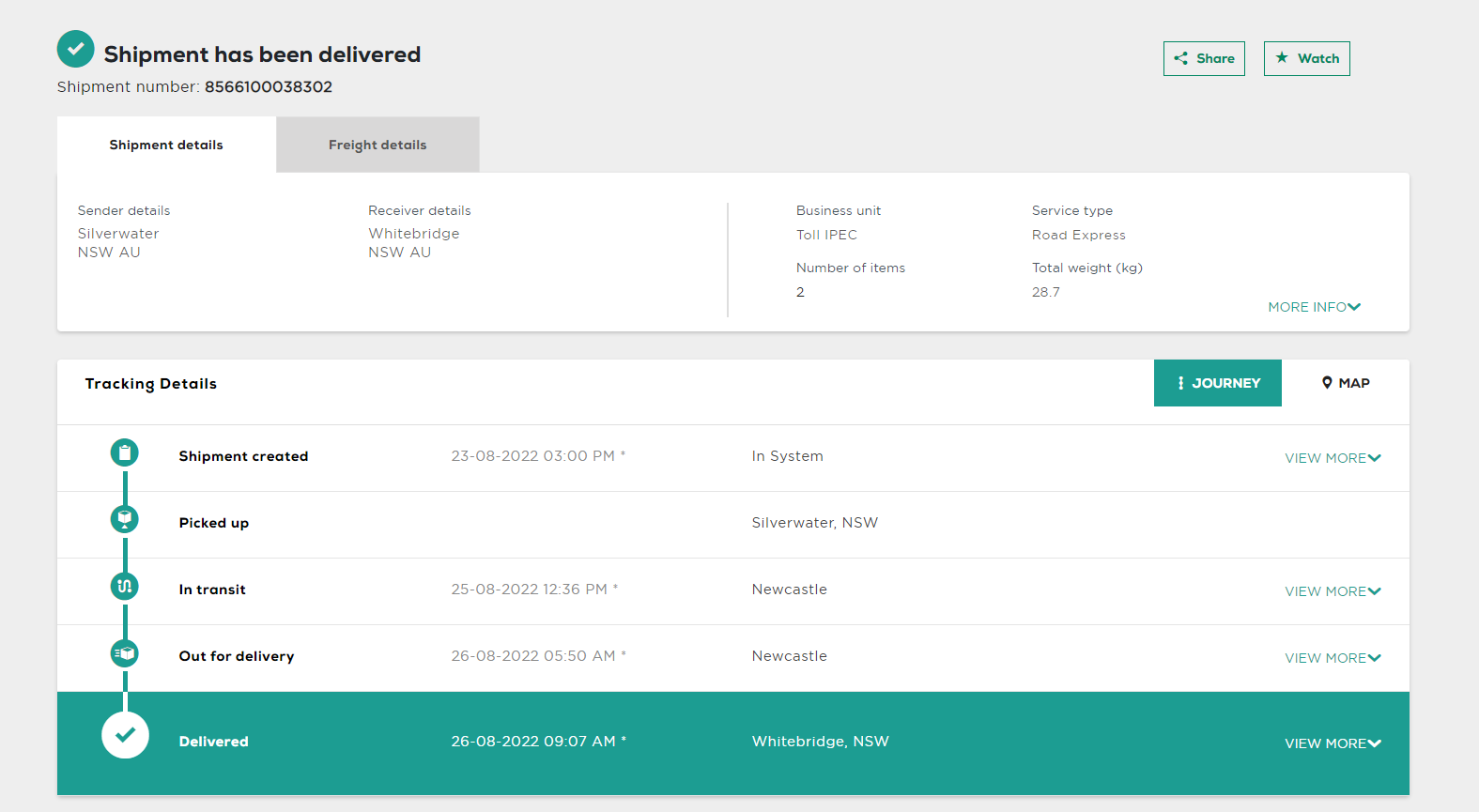Expand View More for Delivered row
This screenshot has height=812, width=1479.
(x=1332, y=743)
